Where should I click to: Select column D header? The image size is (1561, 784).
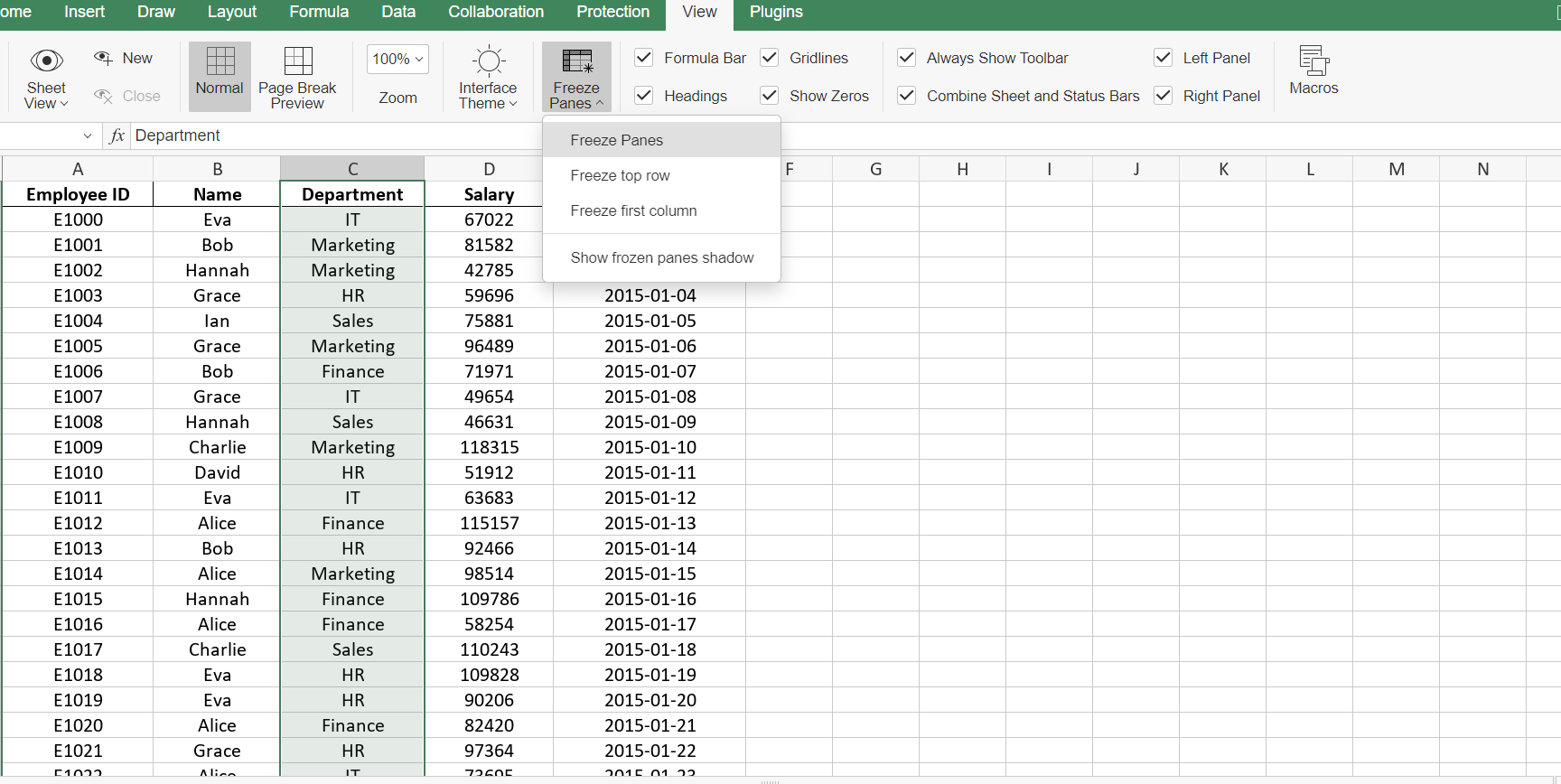pyautogui.click(x=489, y=169)
